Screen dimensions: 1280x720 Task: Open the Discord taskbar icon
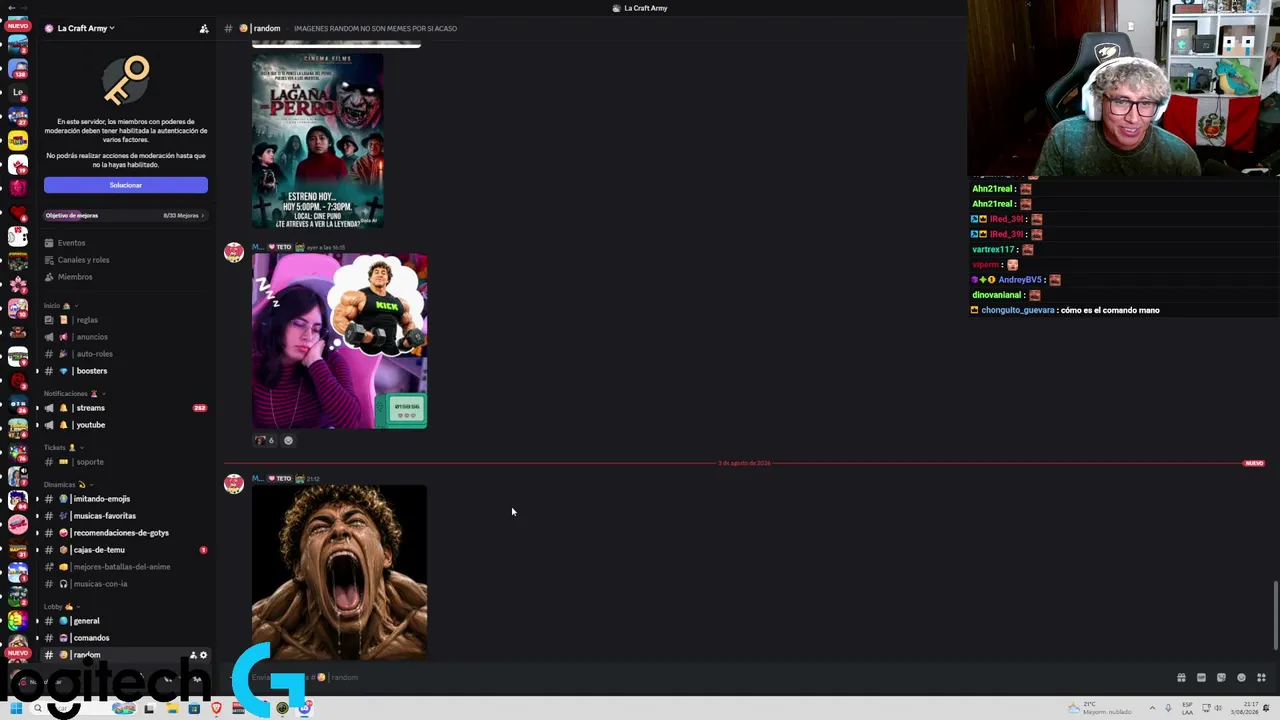click(x=304, y=709)
